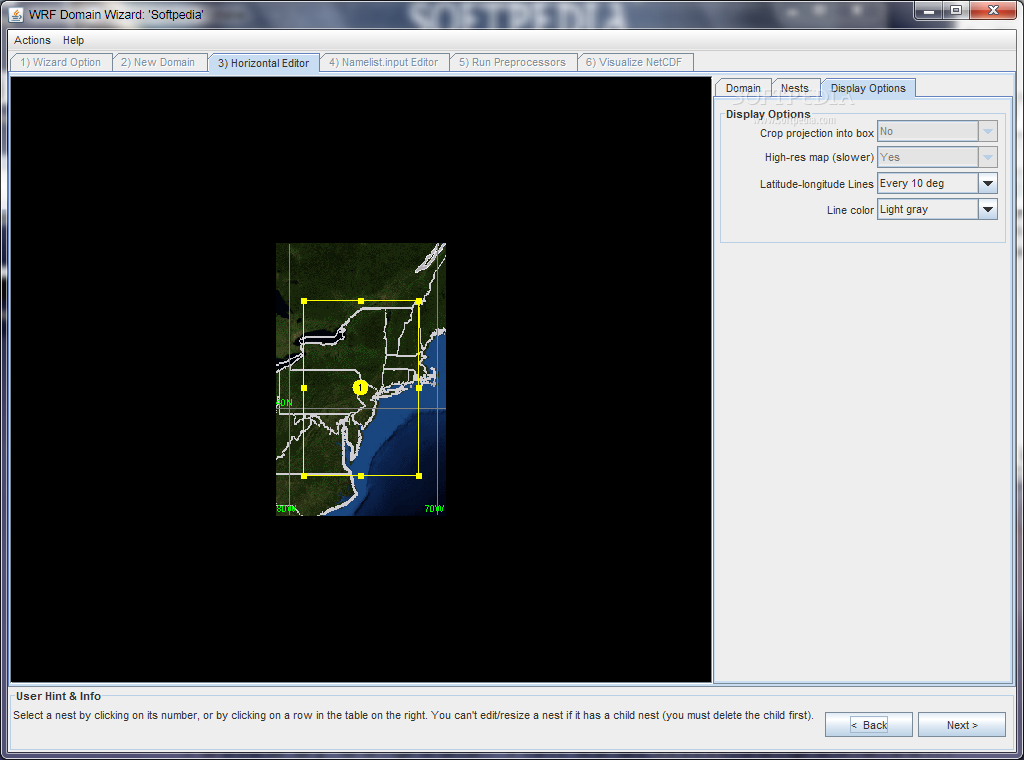The image size is (1024, 760).
Task: Click the top-right nest resize handle
Action: (x=419, y=301)
